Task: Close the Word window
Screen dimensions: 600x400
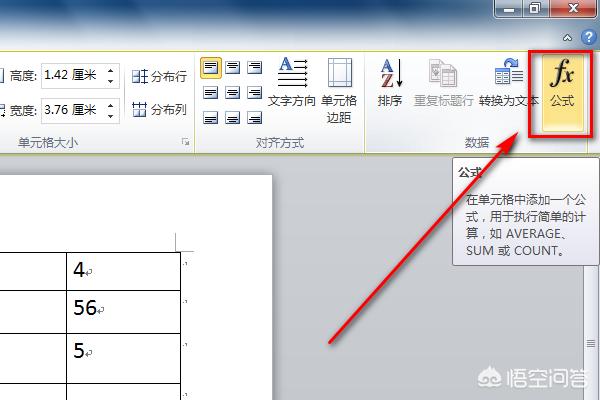Action: tap(573, 9)
